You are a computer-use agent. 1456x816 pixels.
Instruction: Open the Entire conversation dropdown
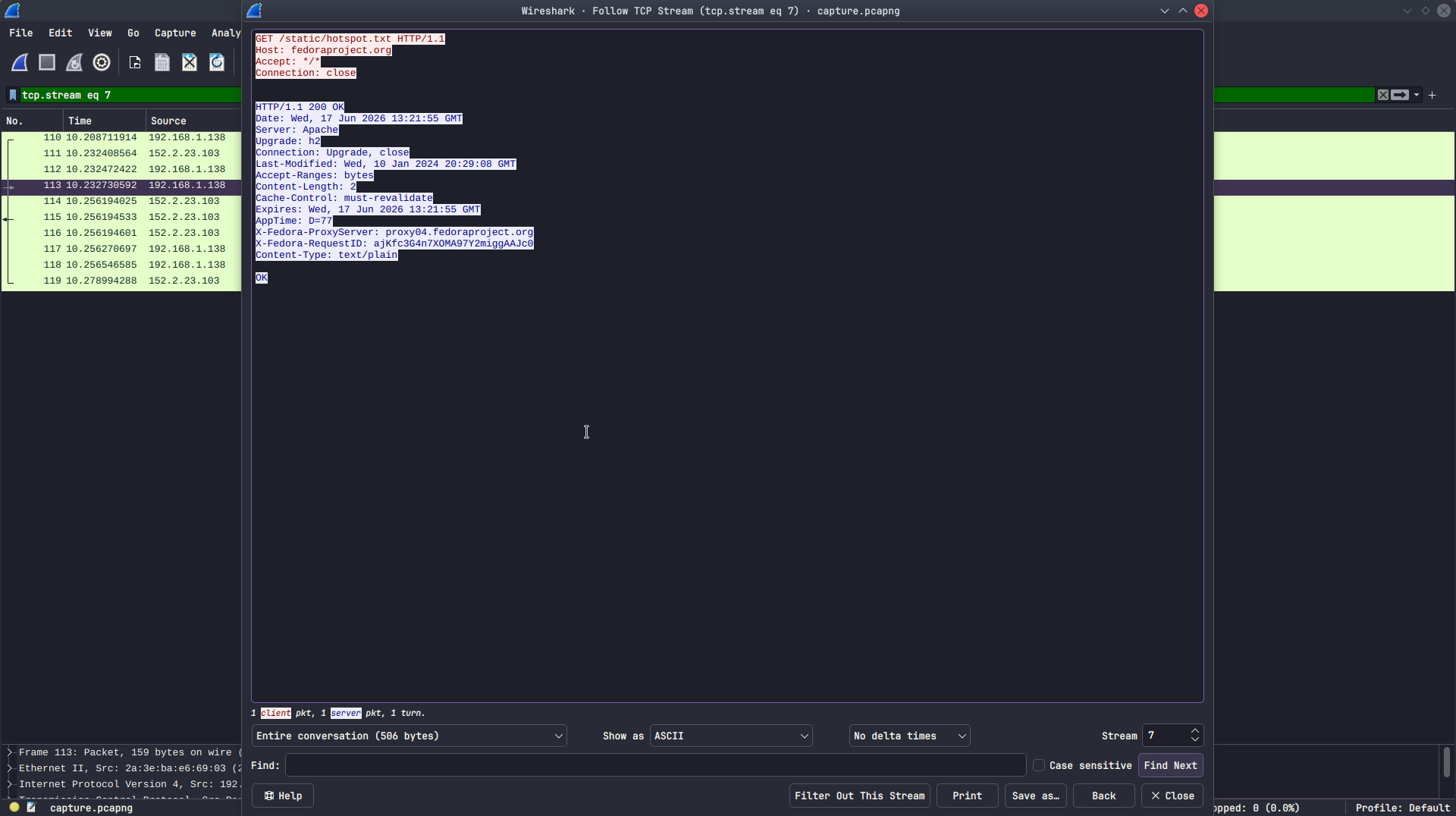click(x=409, y=736)
